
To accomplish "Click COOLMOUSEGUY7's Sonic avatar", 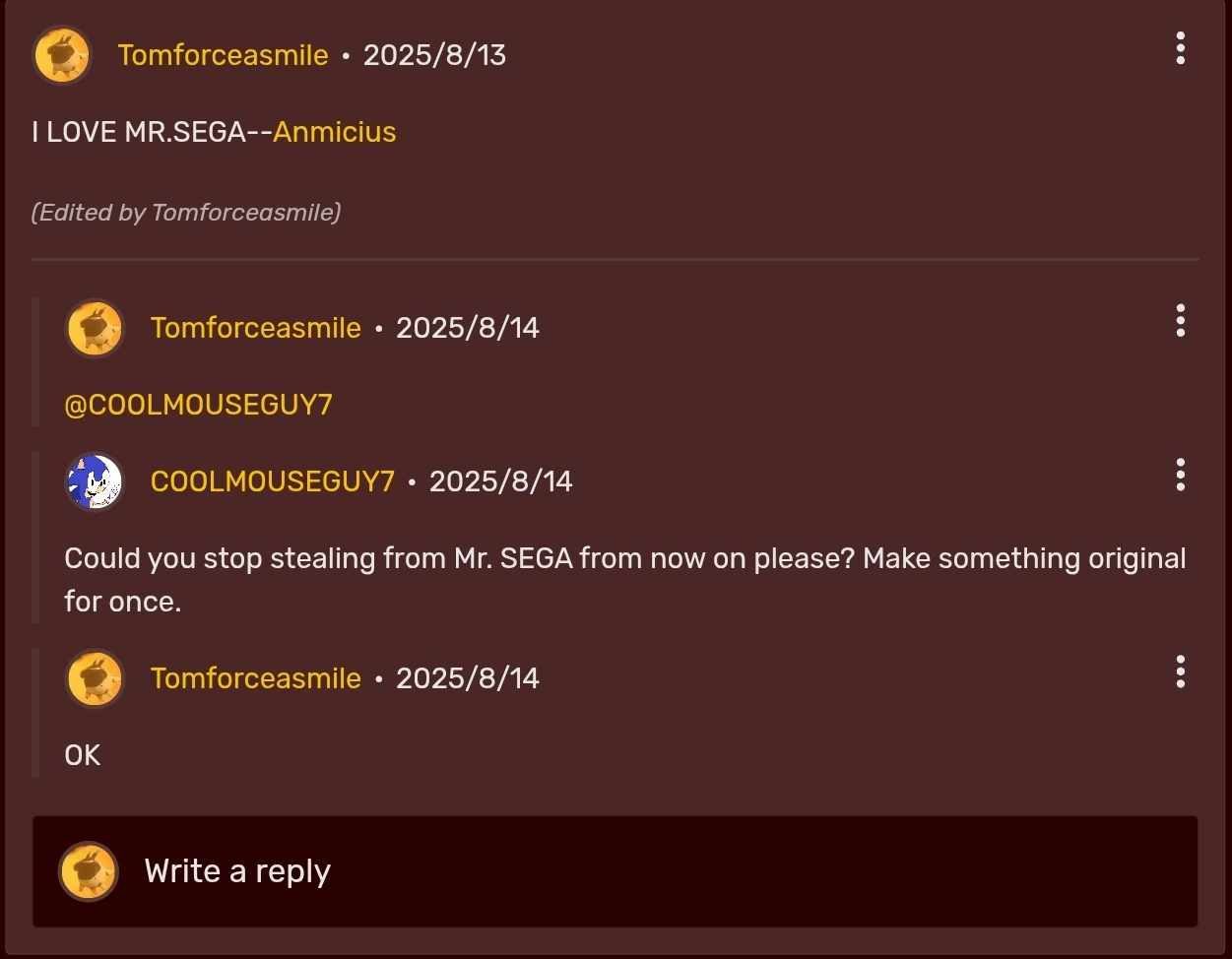I will (x=95, y=481).
